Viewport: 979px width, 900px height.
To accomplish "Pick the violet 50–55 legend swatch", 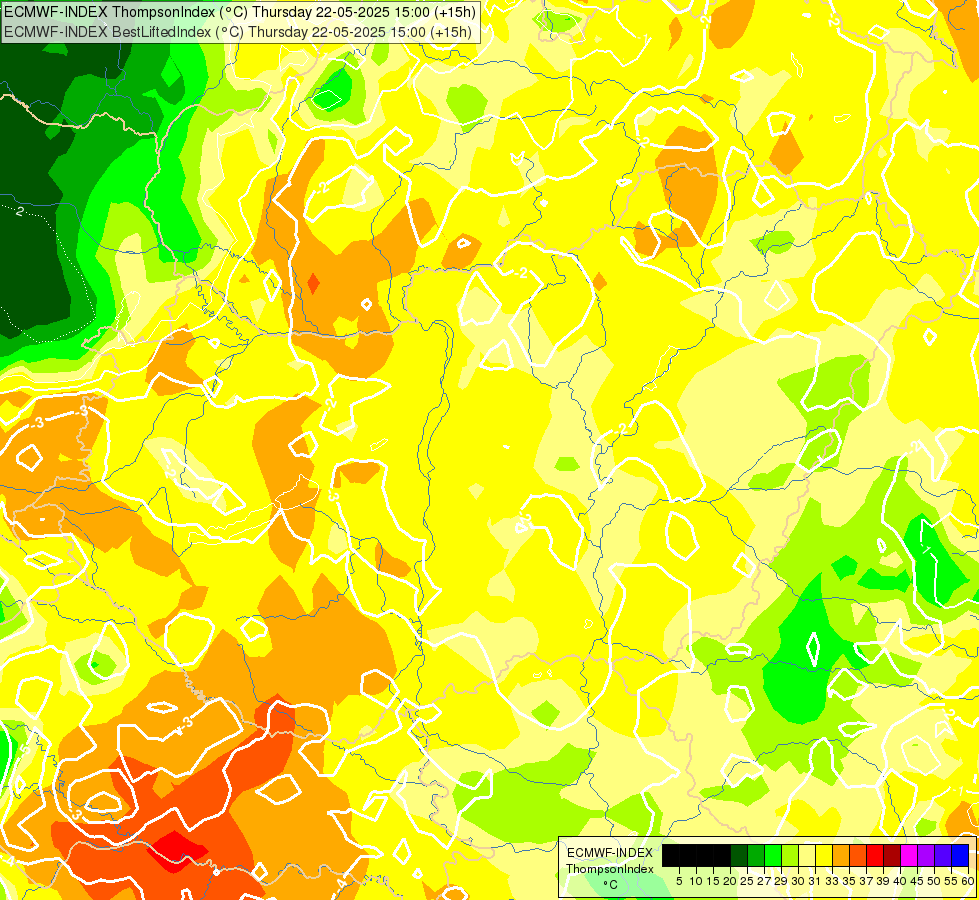I will tap(943, 856).
